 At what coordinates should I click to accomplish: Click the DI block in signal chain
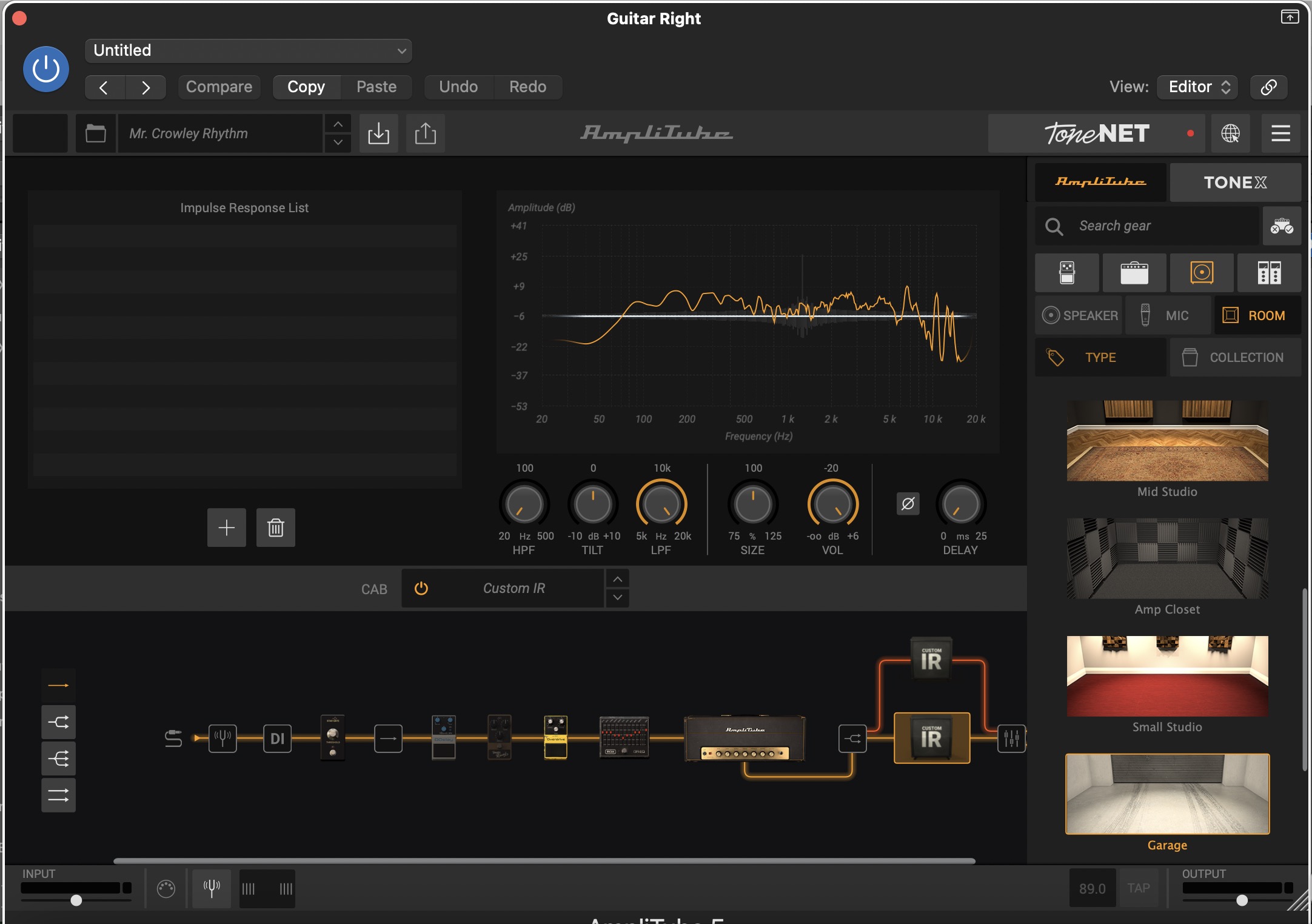coord(278,738)
